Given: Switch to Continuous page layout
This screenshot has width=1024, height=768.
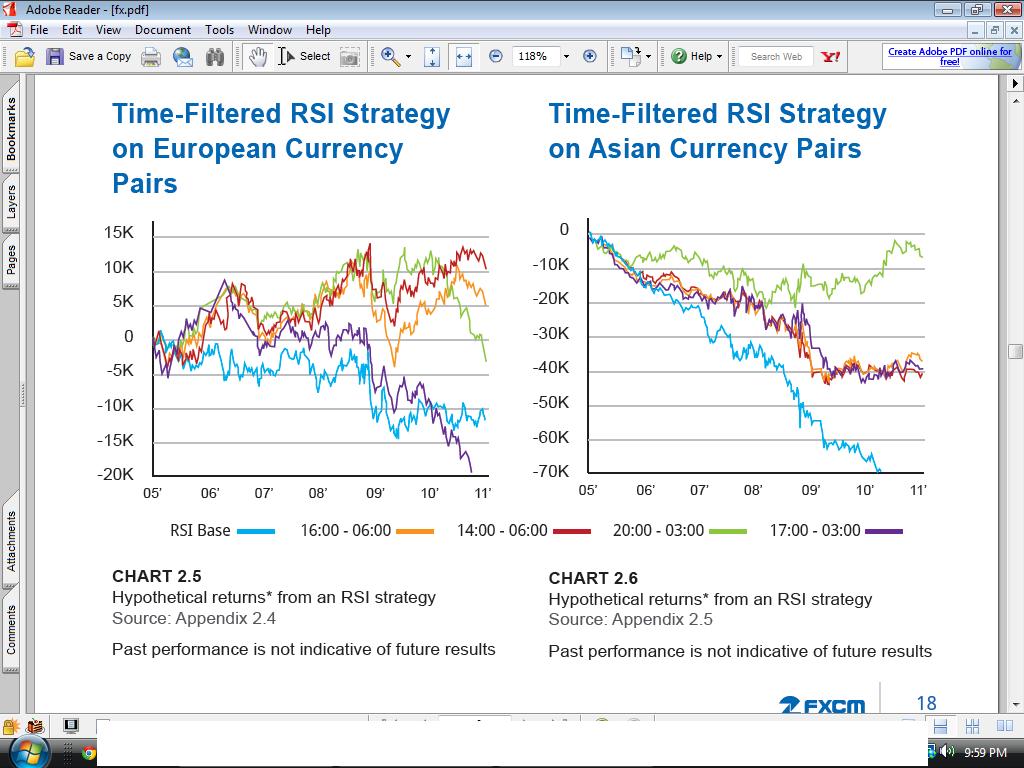Looking at the screenshot, I should click(x=940, y=726).
